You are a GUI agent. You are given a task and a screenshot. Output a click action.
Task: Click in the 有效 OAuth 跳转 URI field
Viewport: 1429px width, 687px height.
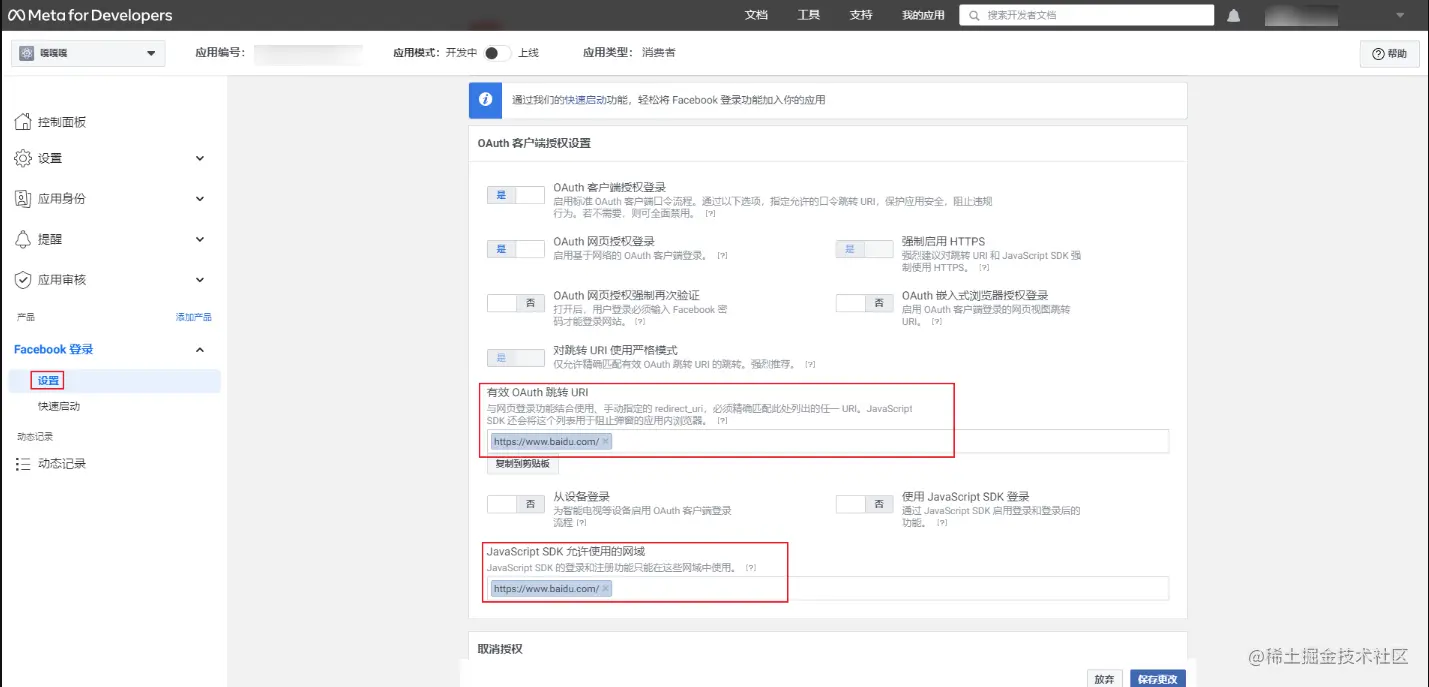[828, 441]
